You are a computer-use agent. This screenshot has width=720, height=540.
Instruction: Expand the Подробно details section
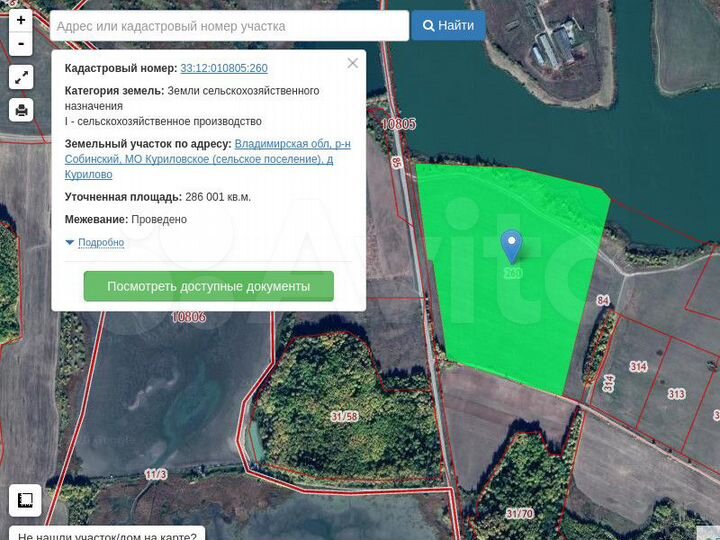pyautogui.click(x=100, y=242)
